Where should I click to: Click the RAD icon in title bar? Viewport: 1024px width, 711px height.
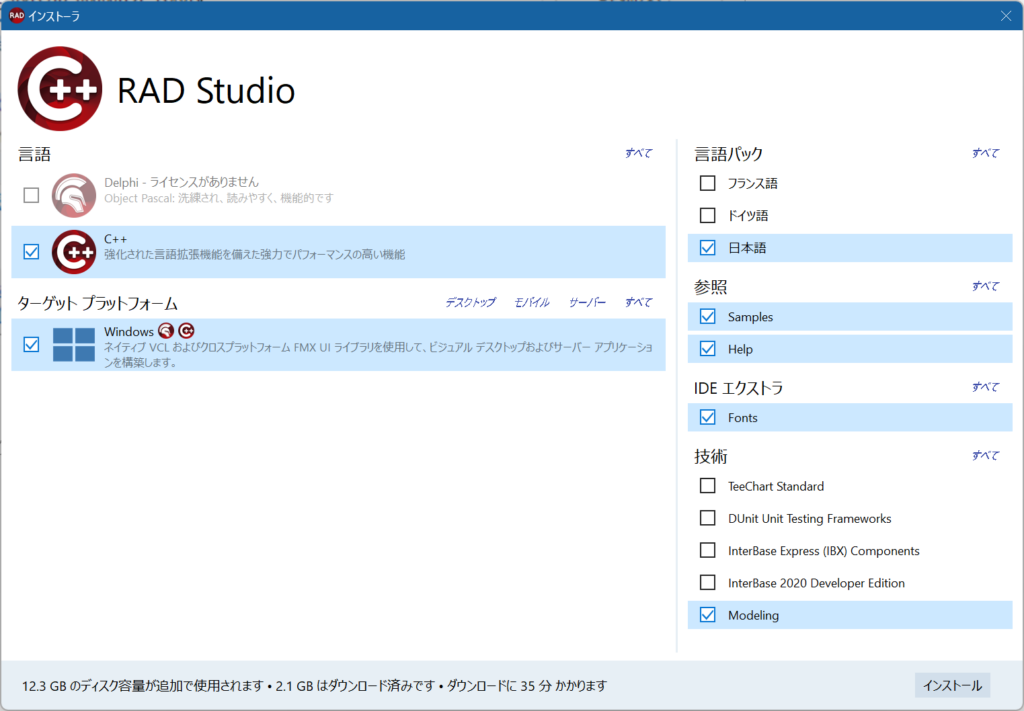coord(17,15)
